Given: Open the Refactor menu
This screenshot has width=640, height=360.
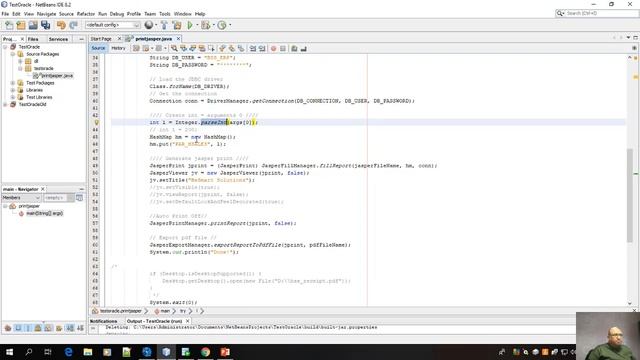Looking at the screenshot, I should click(86, 14).
